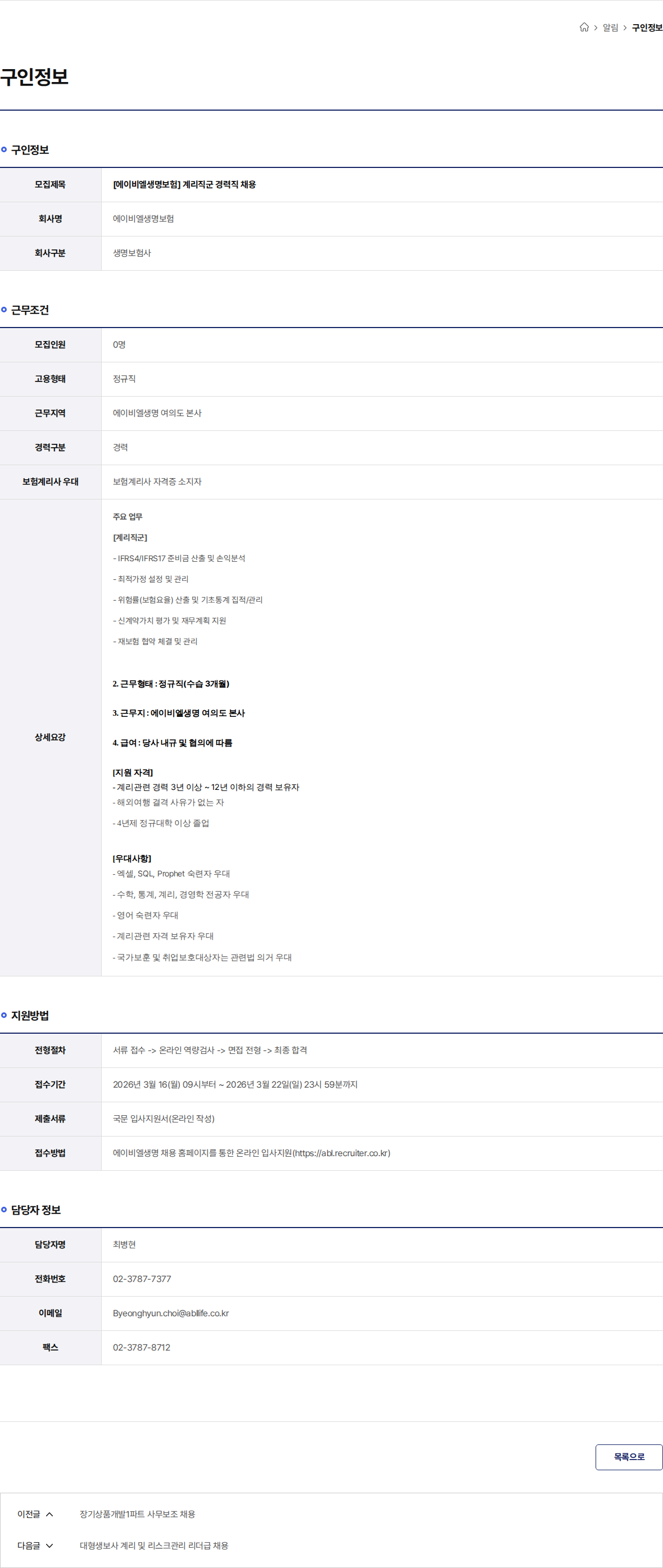Return to list with 목록으로 button
This screenshot has height=1568, width=663.
coord(629,1457)
